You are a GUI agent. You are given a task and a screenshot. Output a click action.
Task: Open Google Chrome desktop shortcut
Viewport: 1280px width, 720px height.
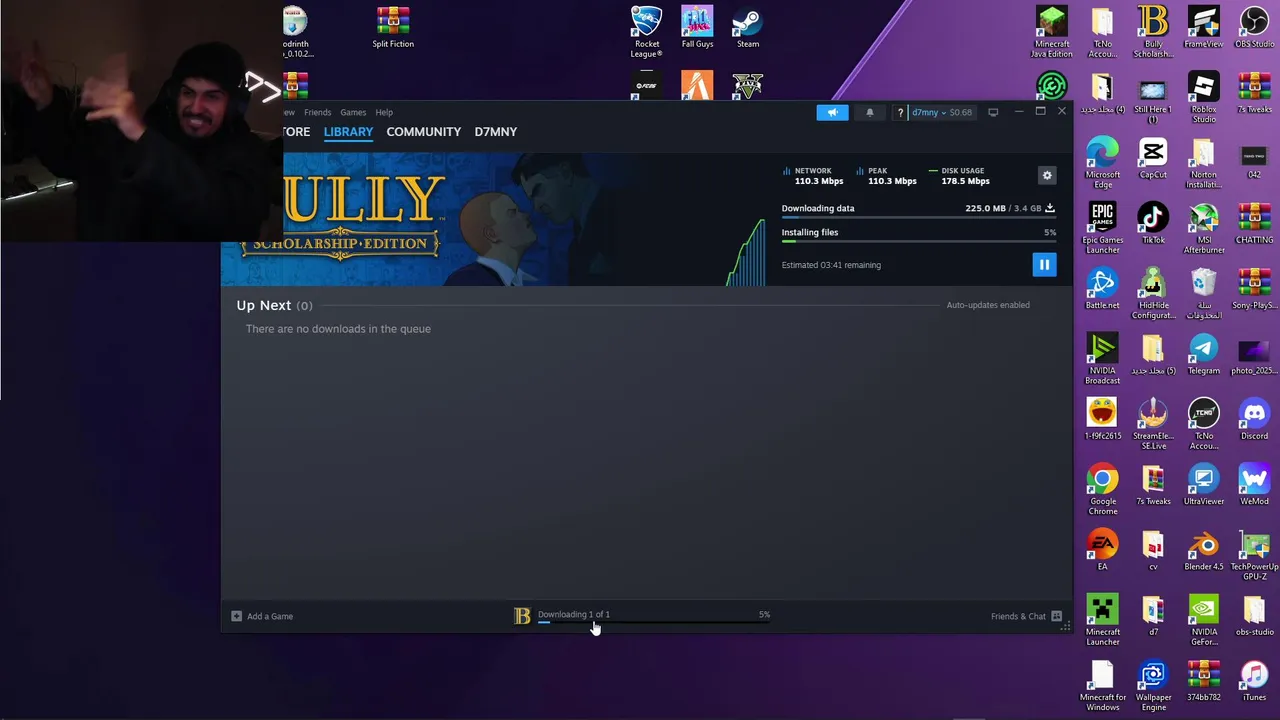click(1102, 490)
